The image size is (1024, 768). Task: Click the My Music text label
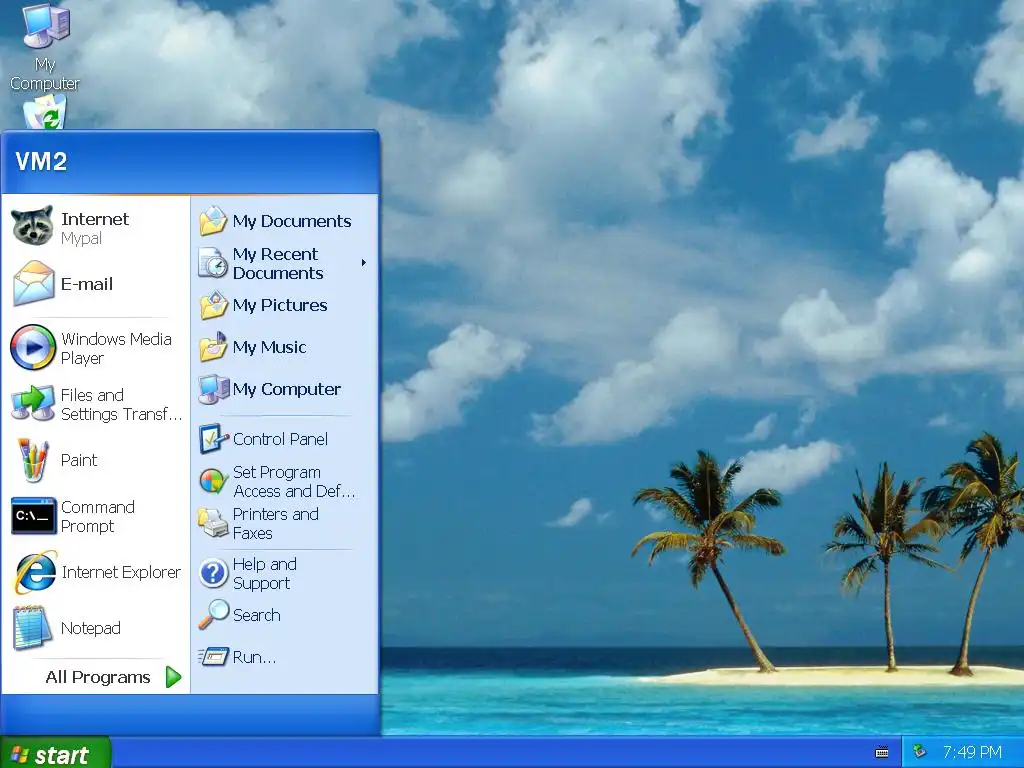[270, 347]
